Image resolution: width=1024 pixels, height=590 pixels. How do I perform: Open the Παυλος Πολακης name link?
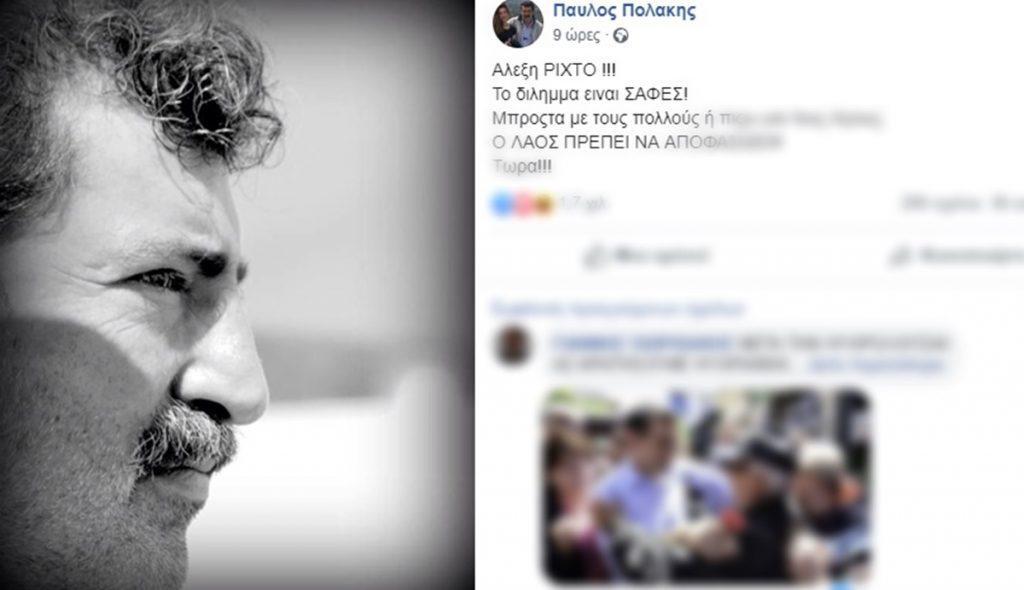(624, 10)
